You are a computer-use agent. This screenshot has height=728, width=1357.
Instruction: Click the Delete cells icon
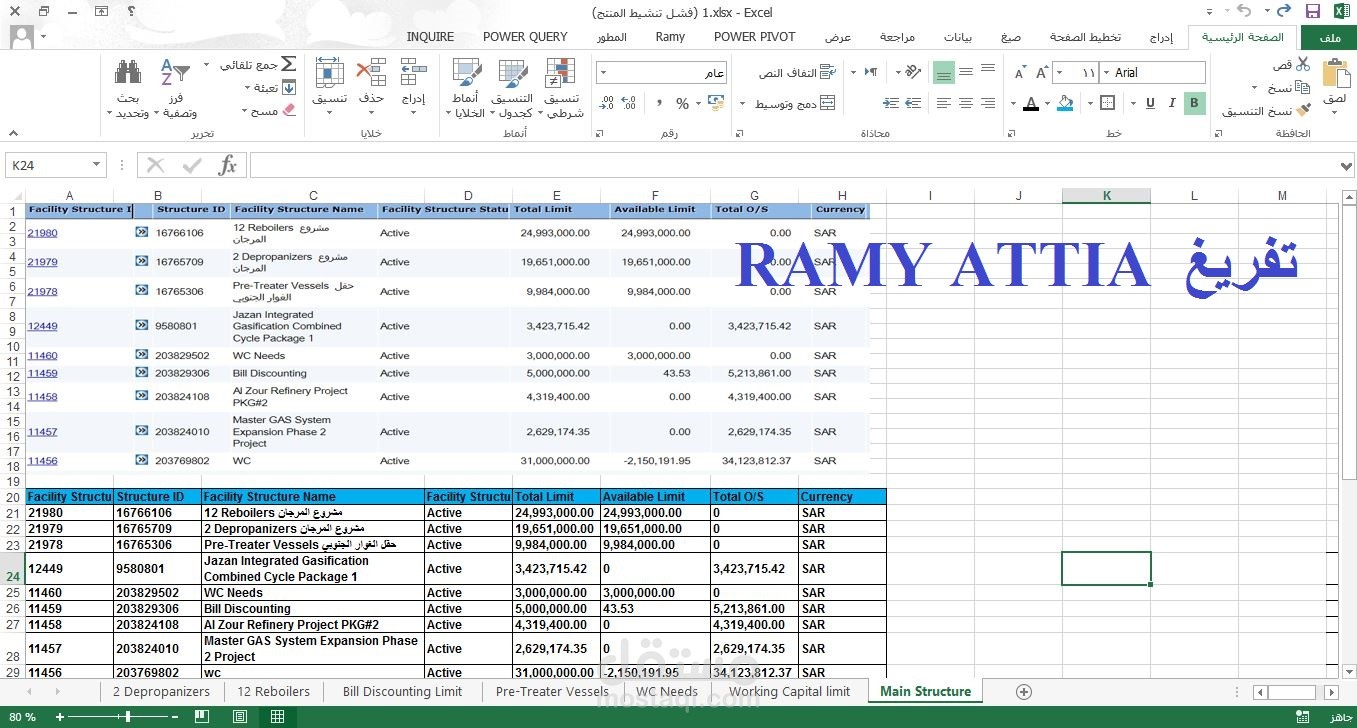point(371,73)
